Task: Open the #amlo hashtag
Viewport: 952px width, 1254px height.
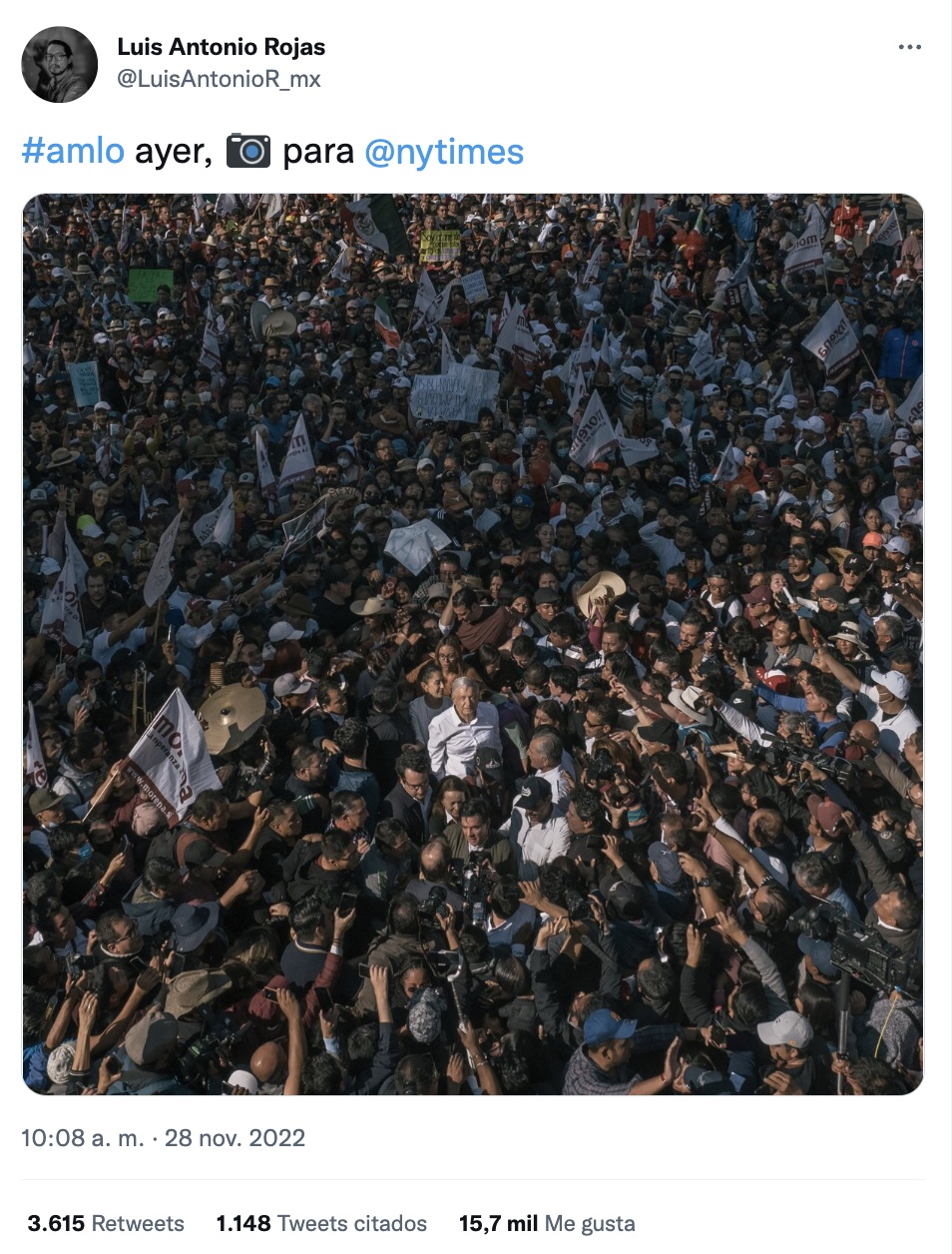Action: [x=73, y=152]
